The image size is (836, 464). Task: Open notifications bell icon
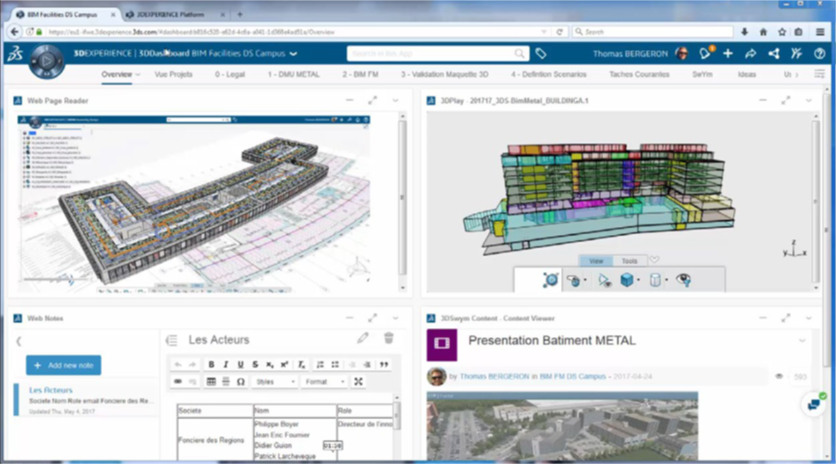coord(705,53)
